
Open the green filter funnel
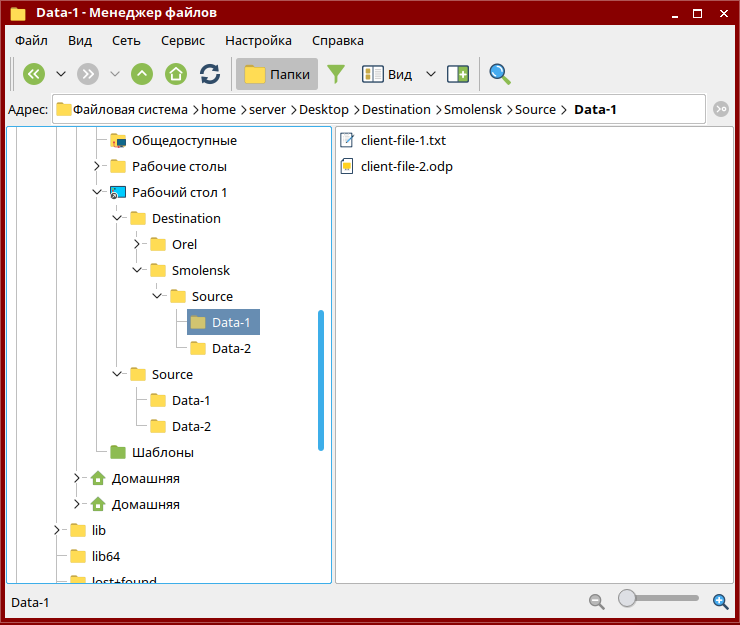[x=336, y=74]
